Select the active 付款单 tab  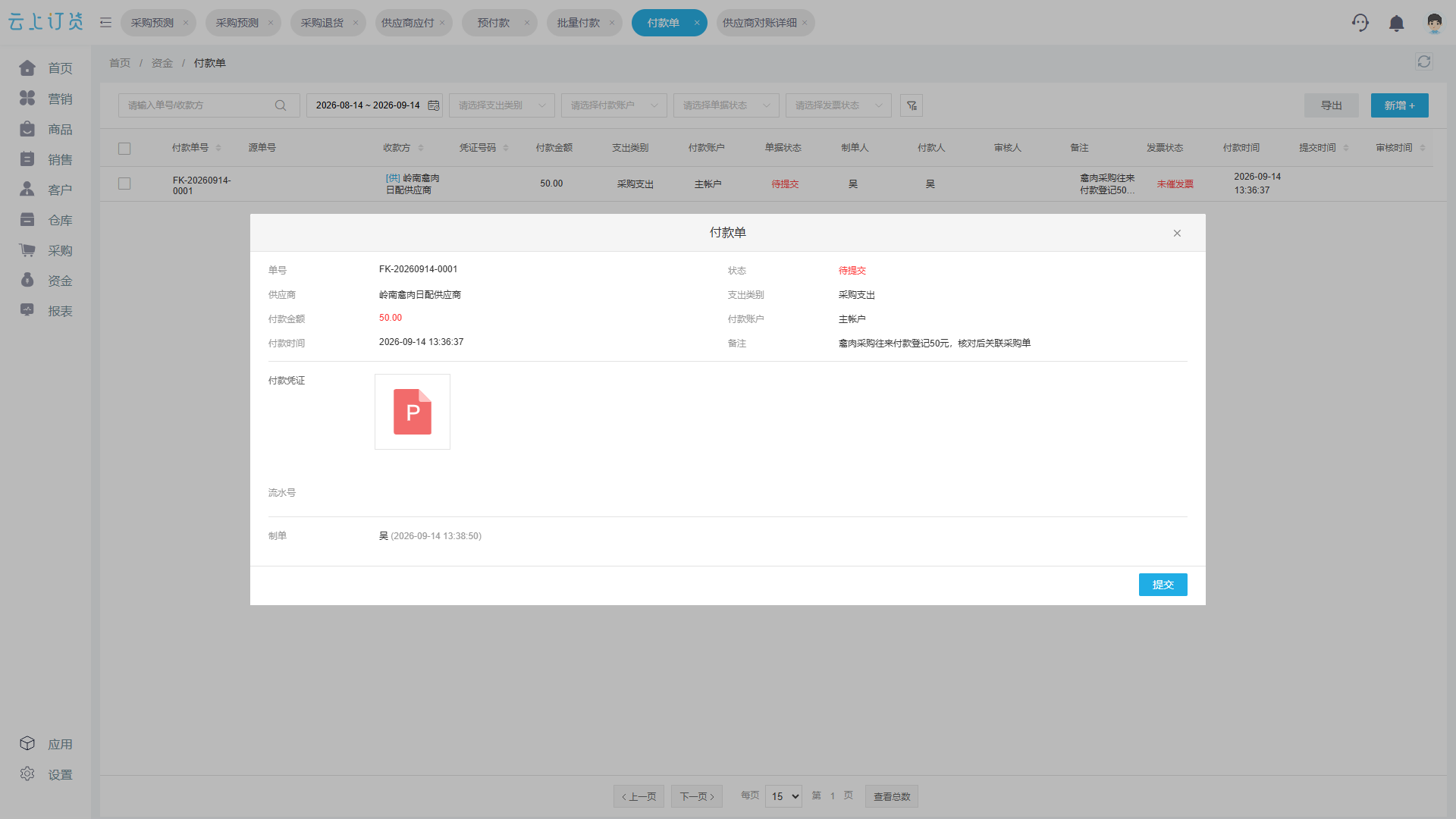(x=663, y=23)
